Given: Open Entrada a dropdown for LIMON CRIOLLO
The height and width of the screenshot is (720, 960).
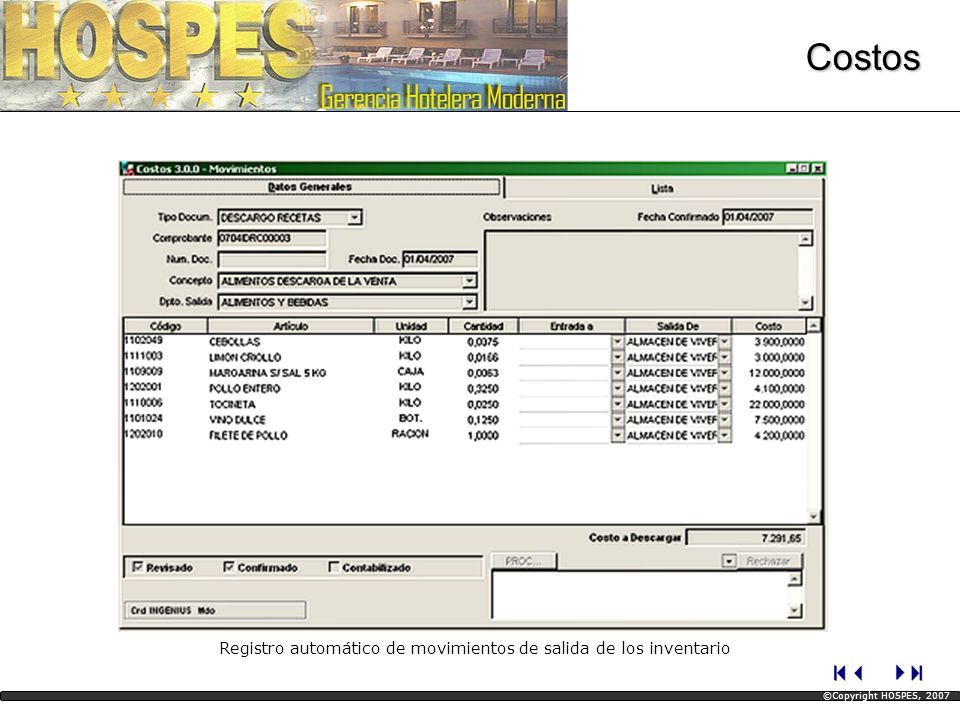Looking at the screenshot, I should [617, 357].
